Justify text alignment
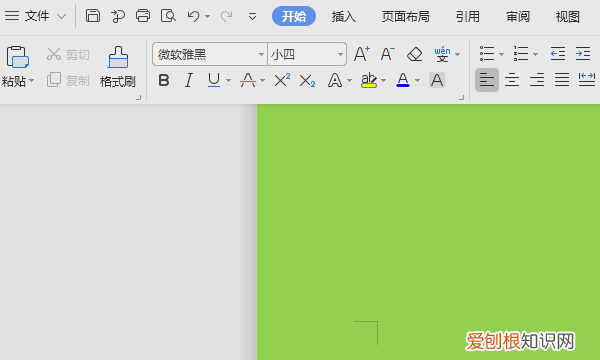The width and height of the screenshot is (600, 360). pyautogui.click(x=562, y=80)
